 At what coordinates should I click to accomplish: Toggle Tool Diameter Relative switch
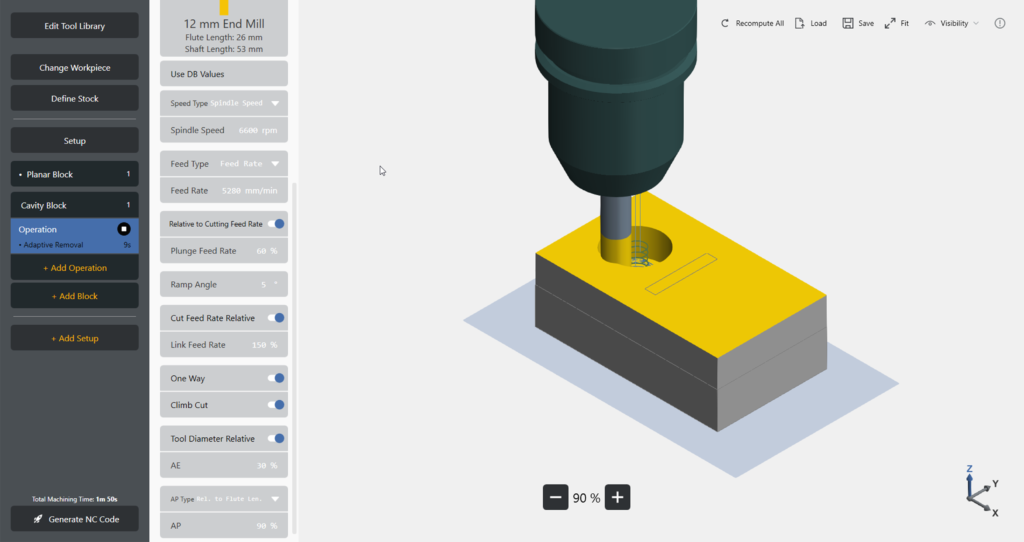[x=276, y=438]
